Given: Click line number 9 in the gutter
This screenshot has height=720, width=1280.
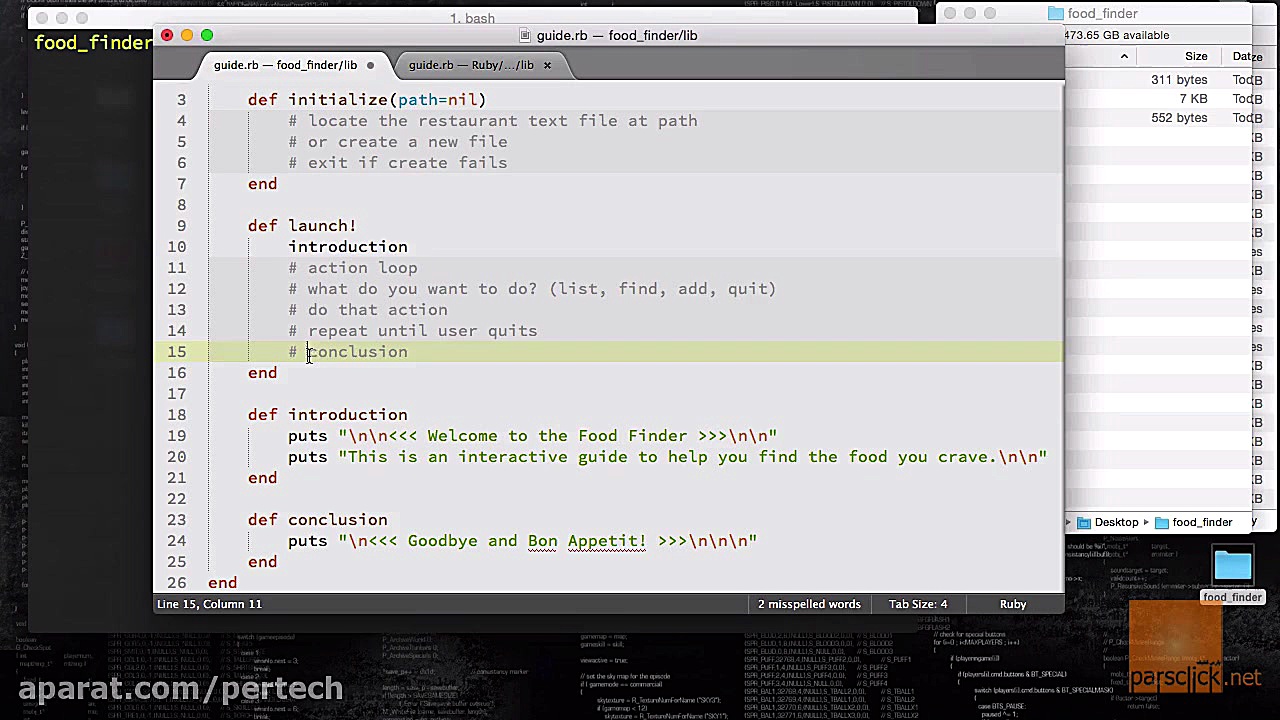Looking at the screenshot, I should click(181, 226).
